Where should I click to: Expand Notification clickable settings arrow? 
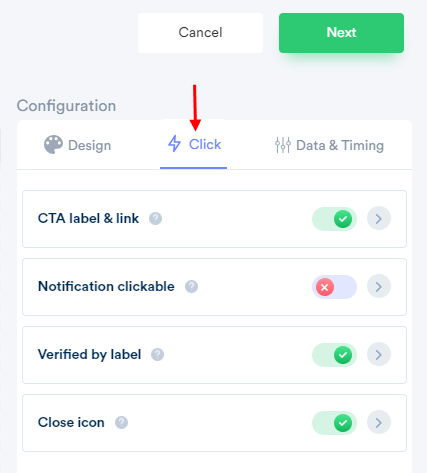click(x=379, y=287)
